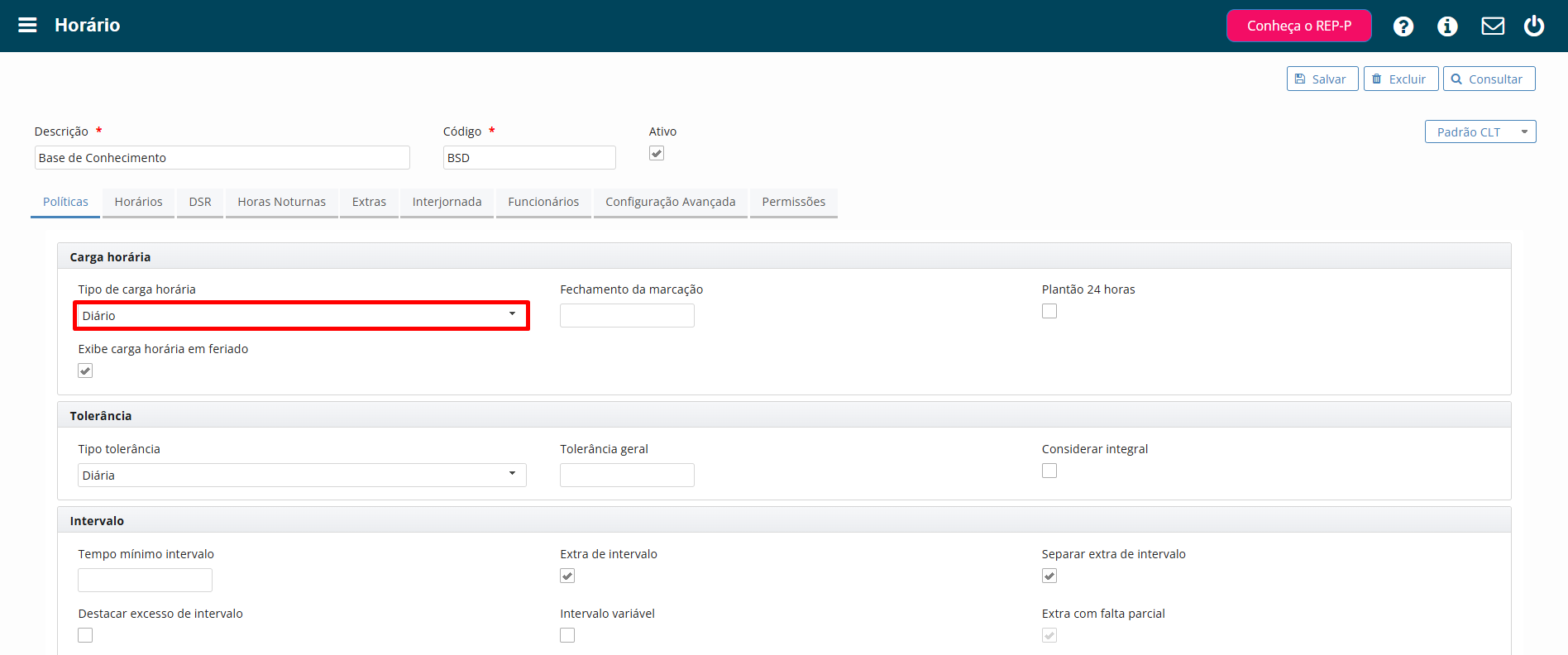Select the Políticas tab
The height and width of the screenshot is (655, 1568).
pyautogui.click(x=65, y=202)
